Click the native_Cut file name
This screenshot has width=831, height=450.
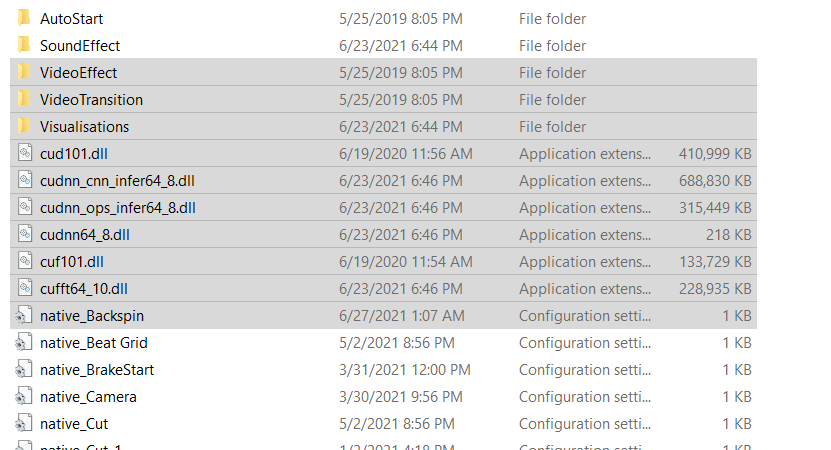[74, 423]
